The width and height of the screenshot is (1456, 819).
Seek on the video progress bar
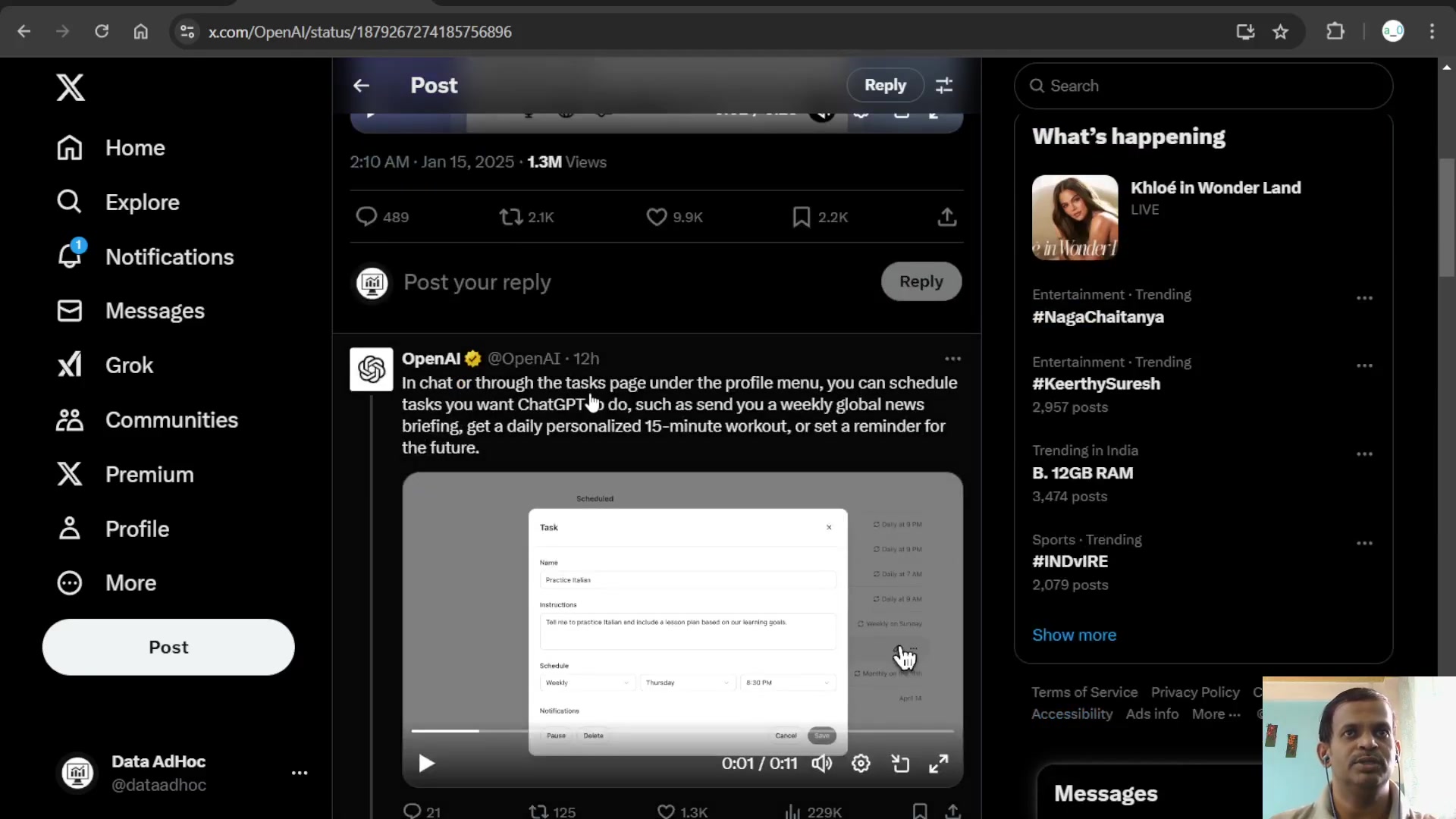pyautogui.click(x=682, y=731)
